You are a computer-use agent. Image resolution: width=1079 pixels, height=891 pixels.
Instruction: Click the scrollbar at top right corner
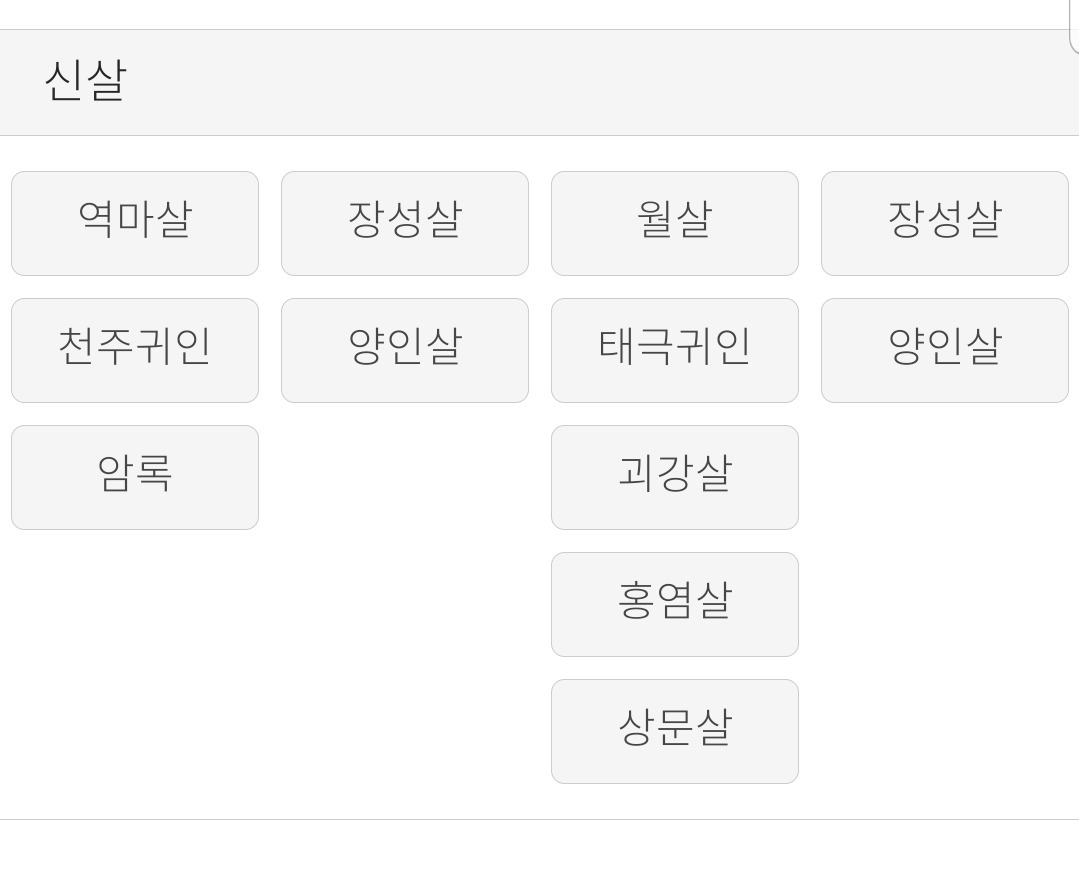1074,26
